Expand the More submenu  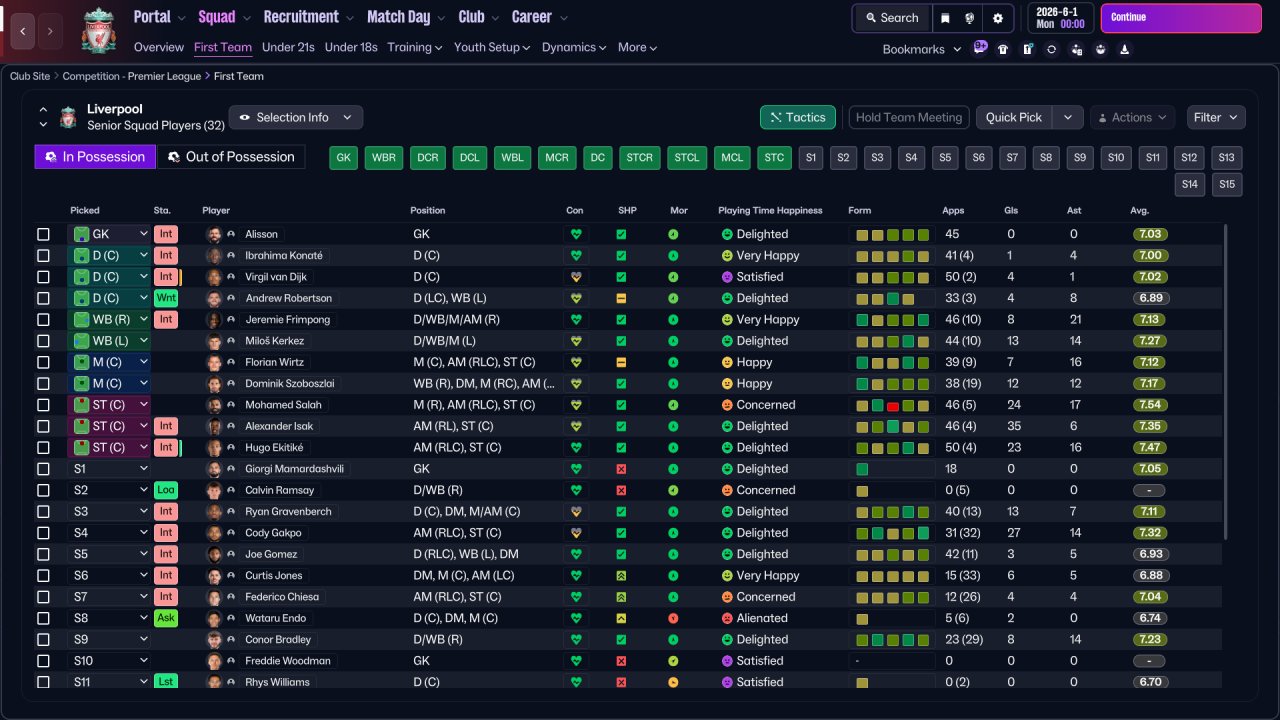pos(637,47)
